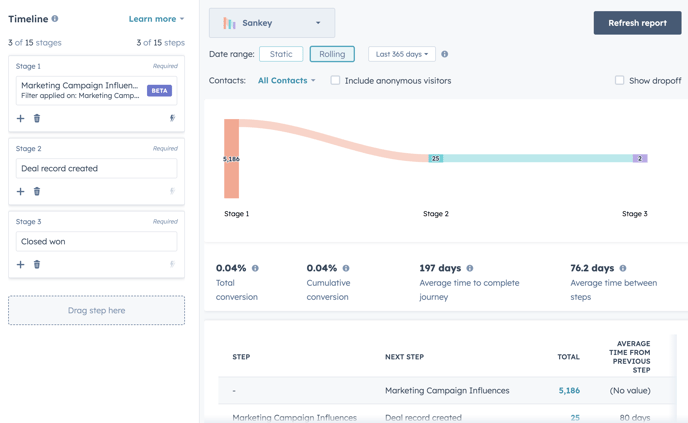
Task: Click the 3 of 15 steps text
Action: (161, 43)
